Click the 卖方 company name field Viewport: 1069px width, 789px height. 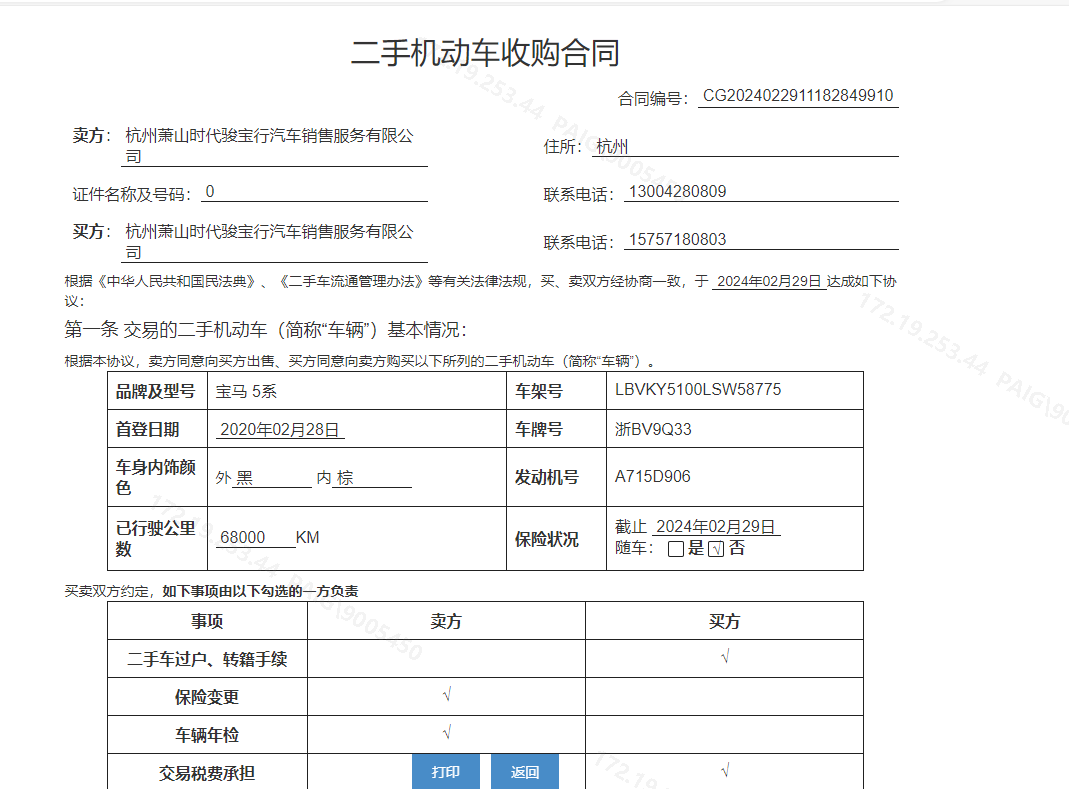pos(275,146)
